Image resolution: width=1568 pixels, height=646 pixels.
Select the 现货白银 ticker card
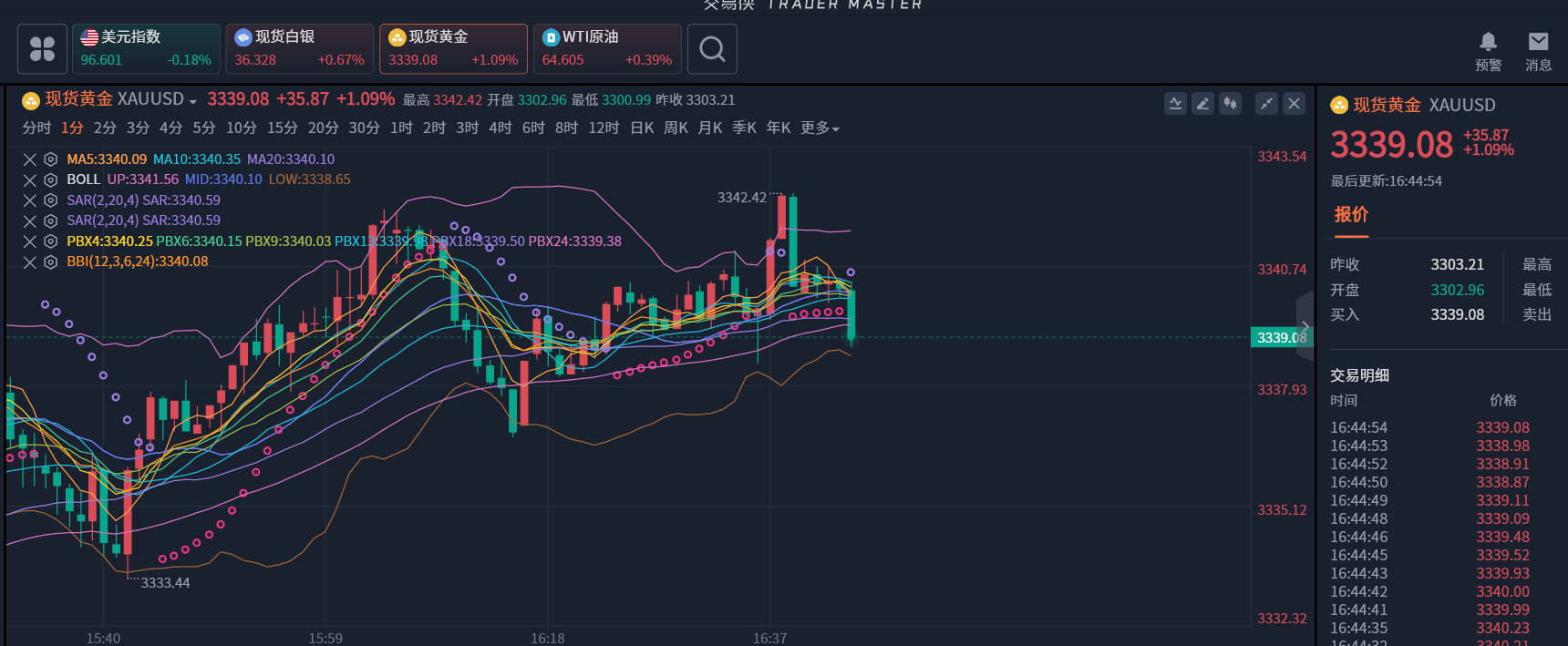tap(300, 48)
